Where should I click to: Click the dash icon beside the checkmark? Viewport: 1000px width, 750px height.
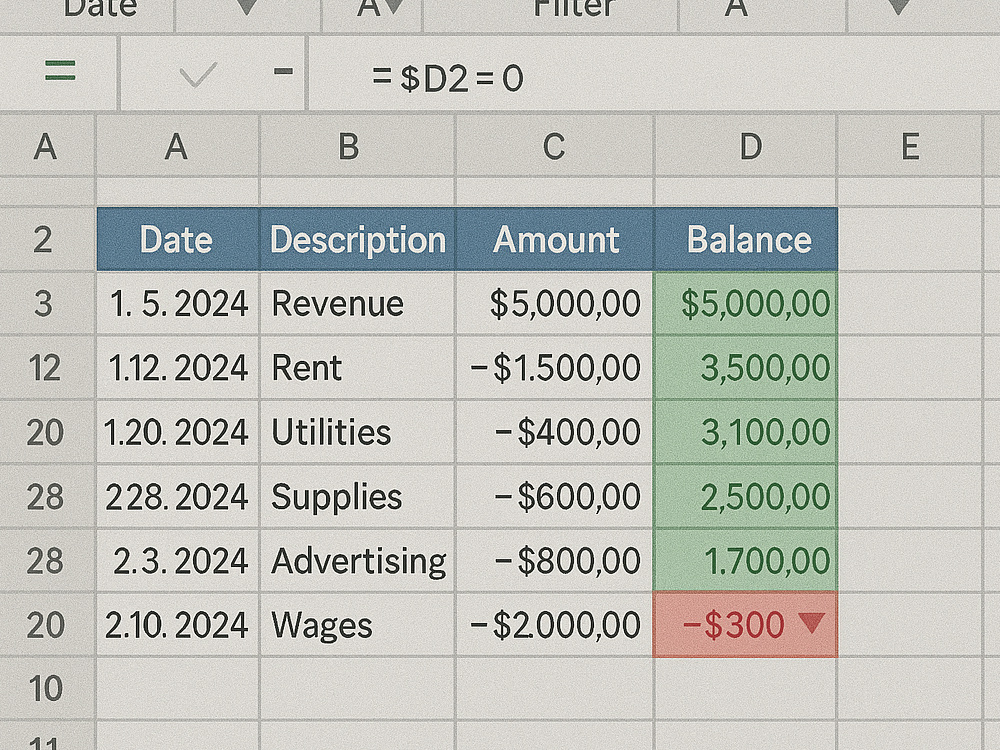283,71
